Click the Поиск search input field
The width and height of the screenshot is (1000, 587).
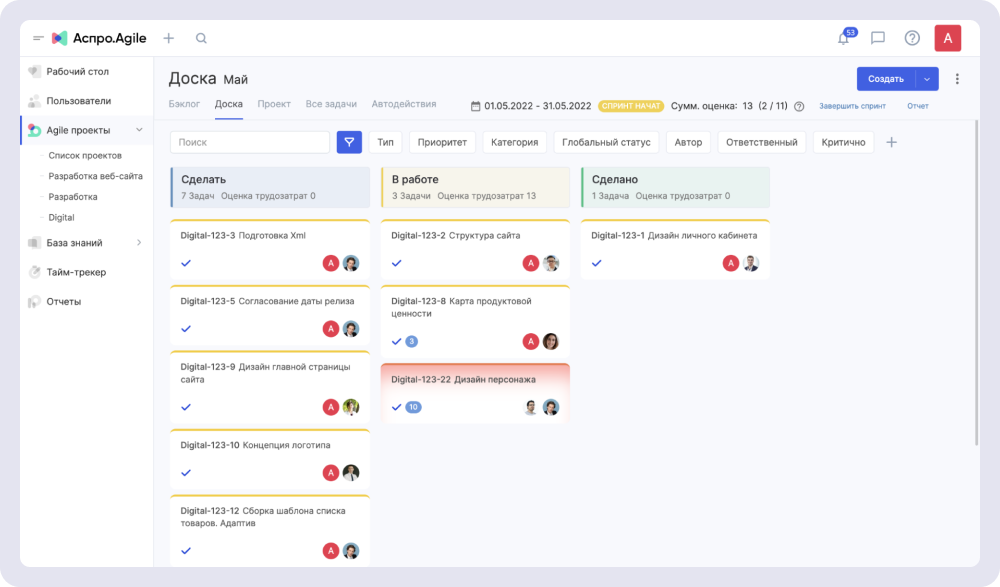250,142
